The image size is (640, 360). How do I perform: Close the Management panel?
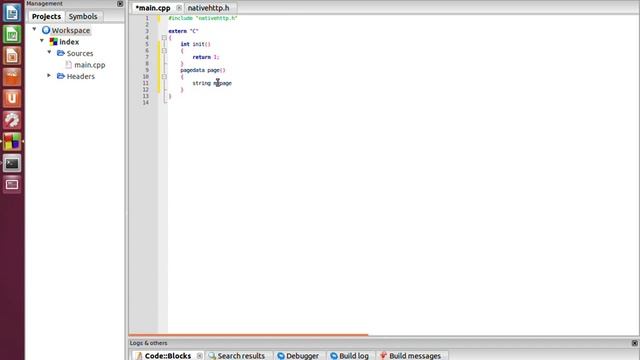click(x=120, y=4)
